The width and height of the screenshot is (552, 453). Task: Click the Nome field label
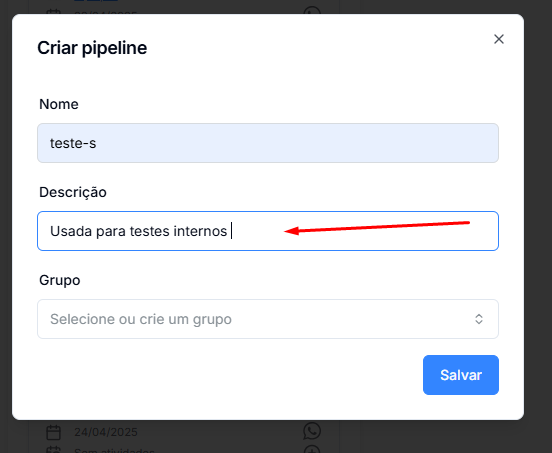tap(59, 104)
